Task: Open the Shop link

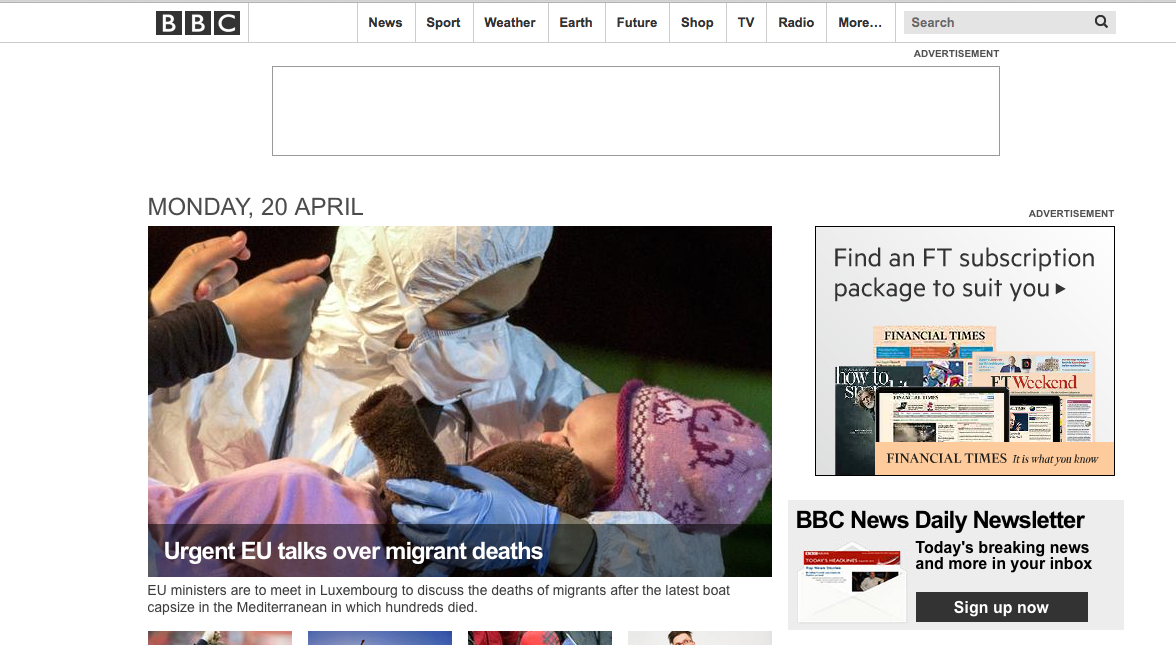Action: click(697, 23)
